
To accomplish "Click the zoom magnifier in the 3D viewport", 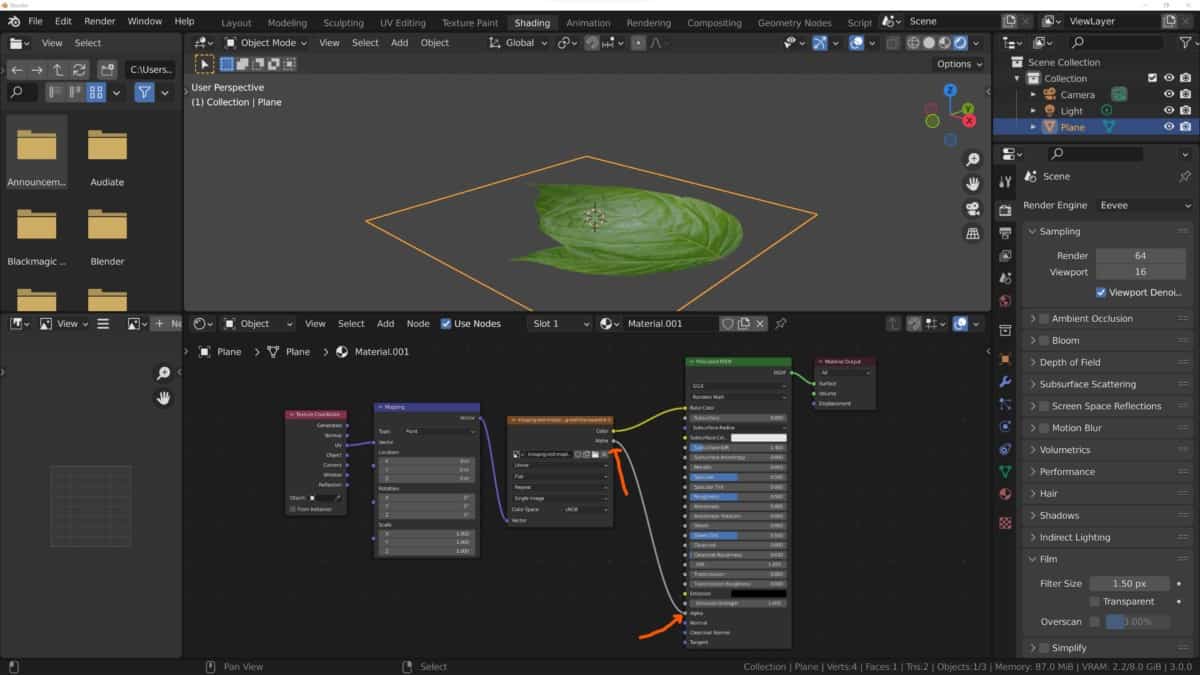I will click(x=972, y=159).
